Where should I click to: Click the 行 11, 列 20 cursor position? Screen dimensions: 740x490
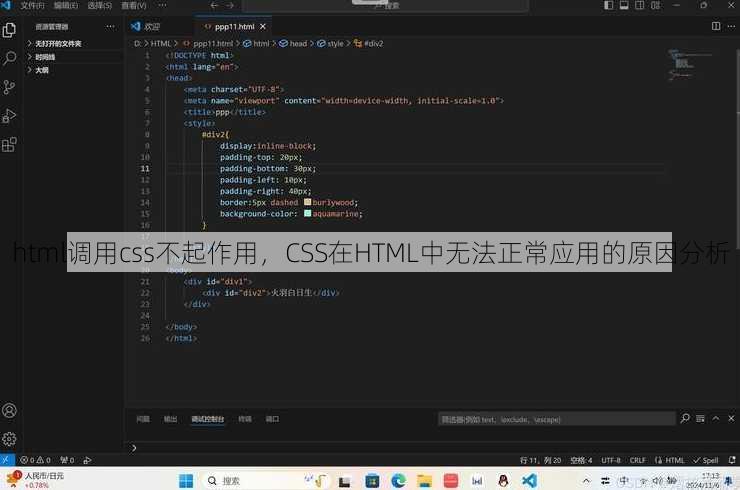point(540,460)
